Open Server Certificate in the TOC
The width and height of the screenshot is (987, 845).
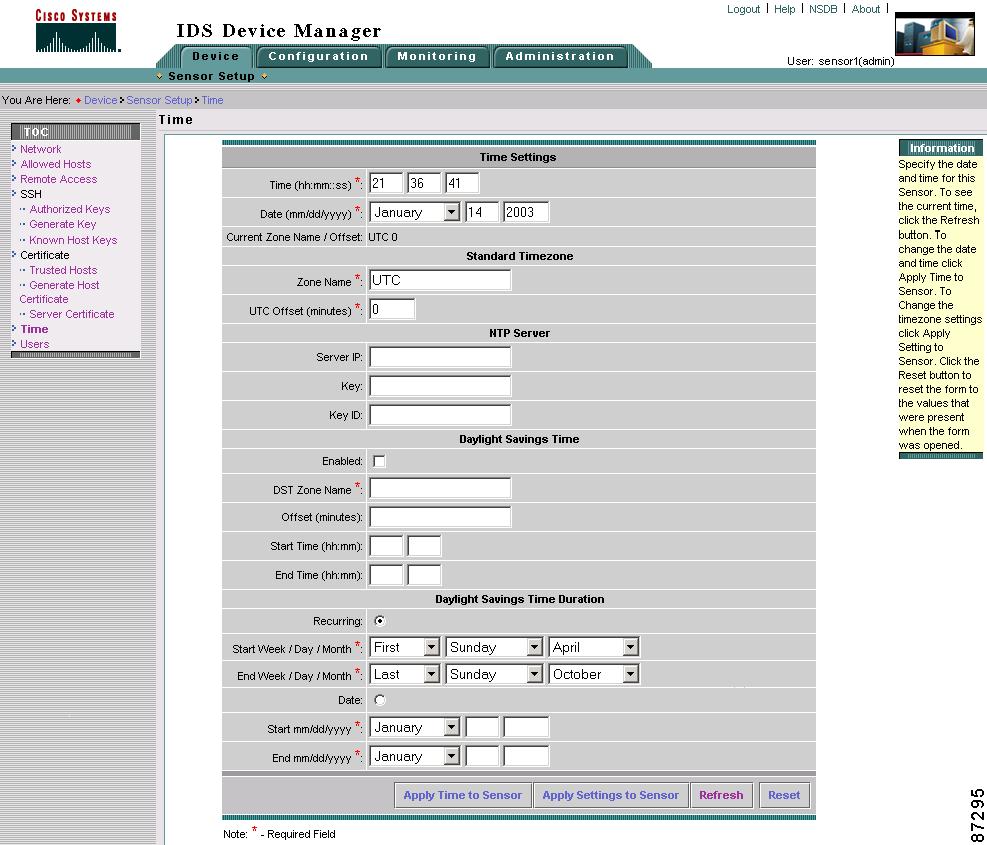(72, 314)
